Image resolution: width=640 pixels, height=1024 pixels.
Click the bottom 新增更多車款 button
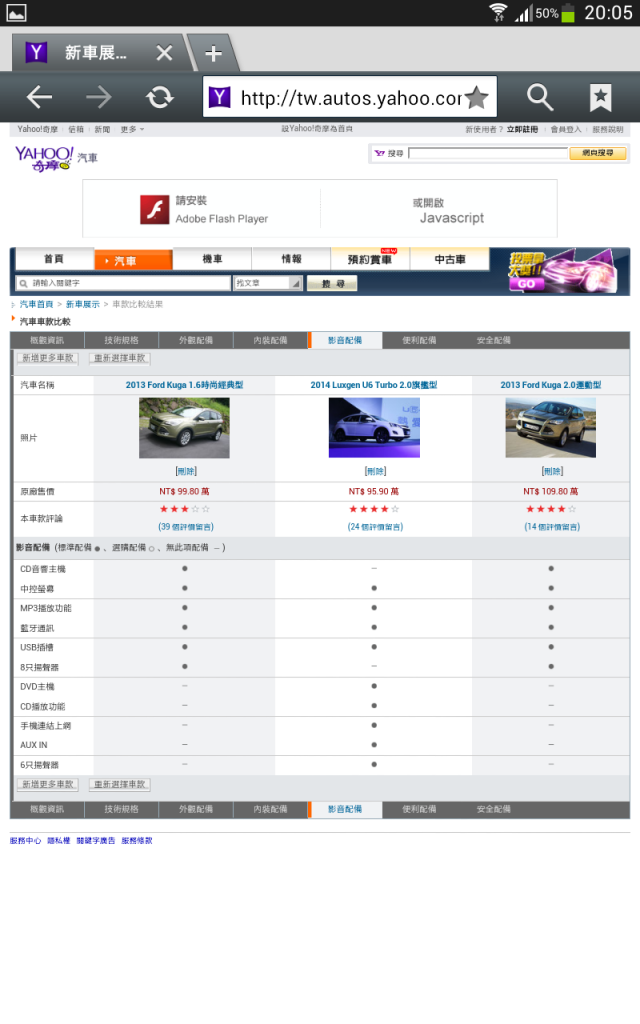pos(48,784)
